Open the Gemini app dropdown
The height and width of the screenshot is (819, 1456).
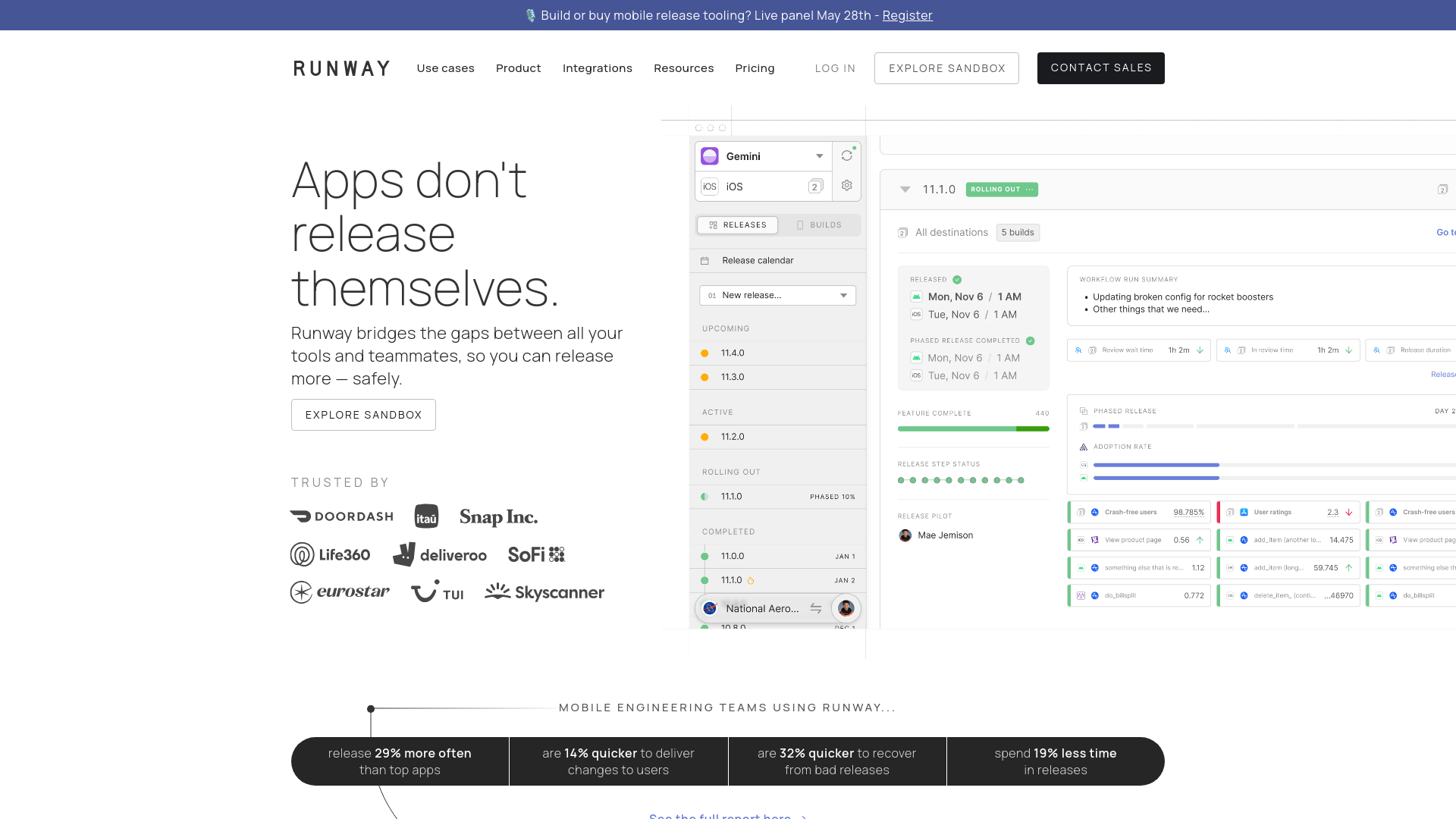(820, 156)
